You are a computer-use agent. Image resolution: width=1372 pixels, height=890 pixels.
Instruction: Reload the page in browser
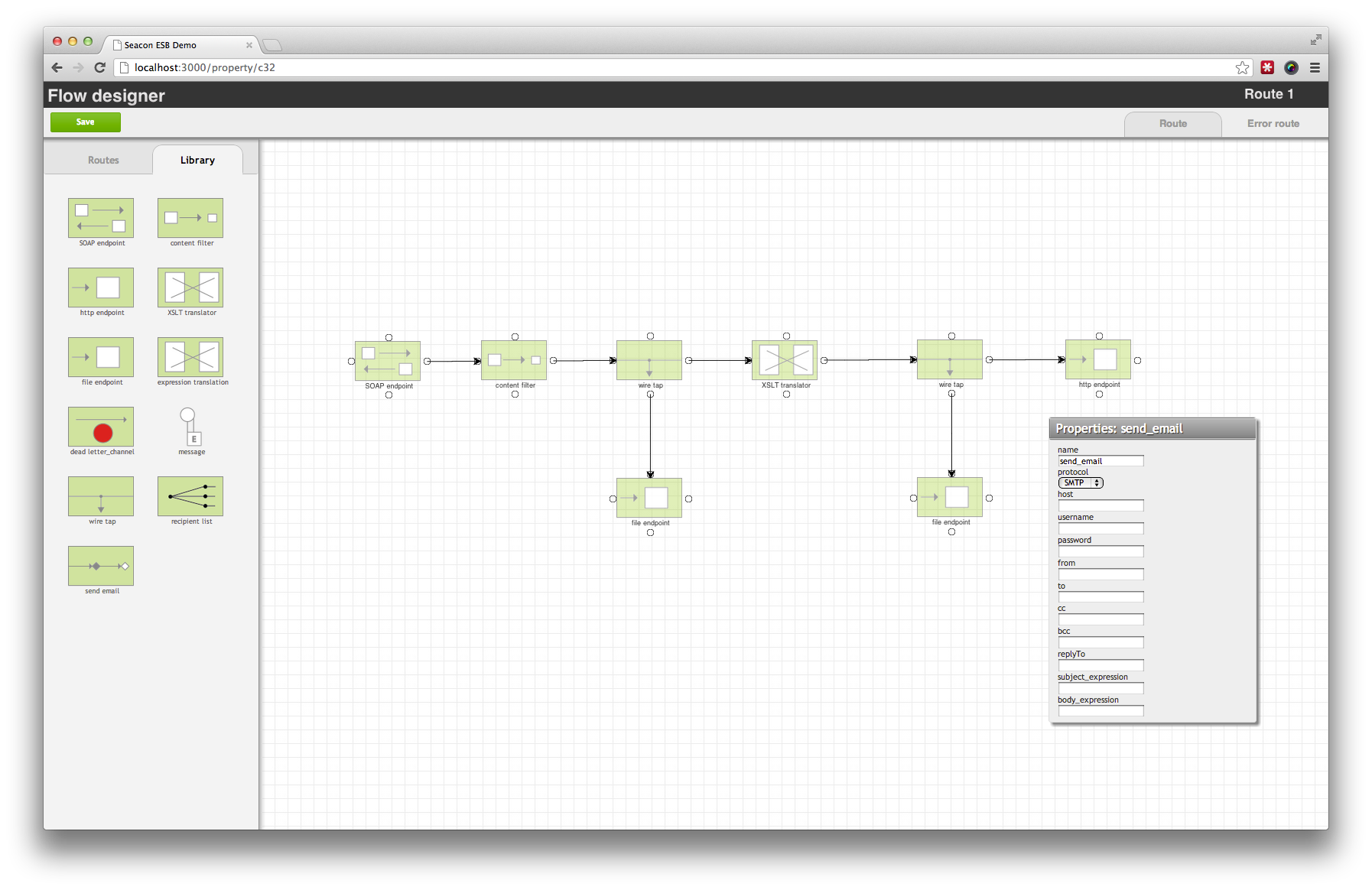[99, 67]
